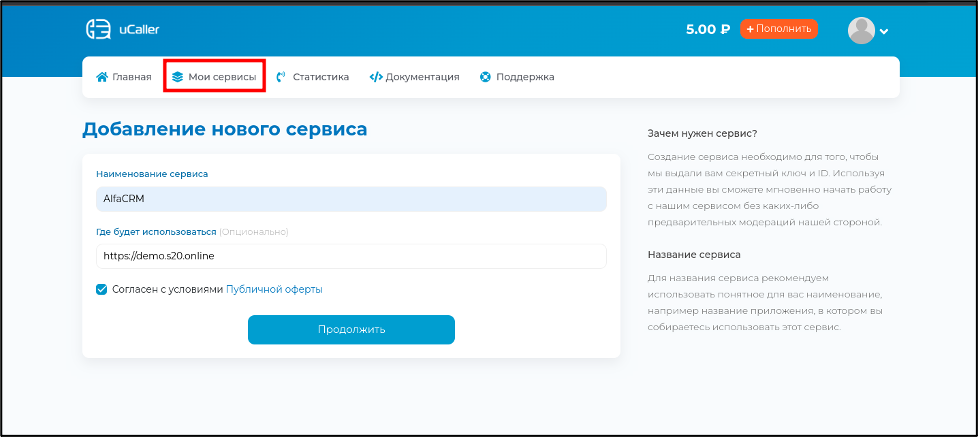Screen dimensions: 979x437
Task: Click the phone icon beside Статистика
Action: [x=281, y=77]
